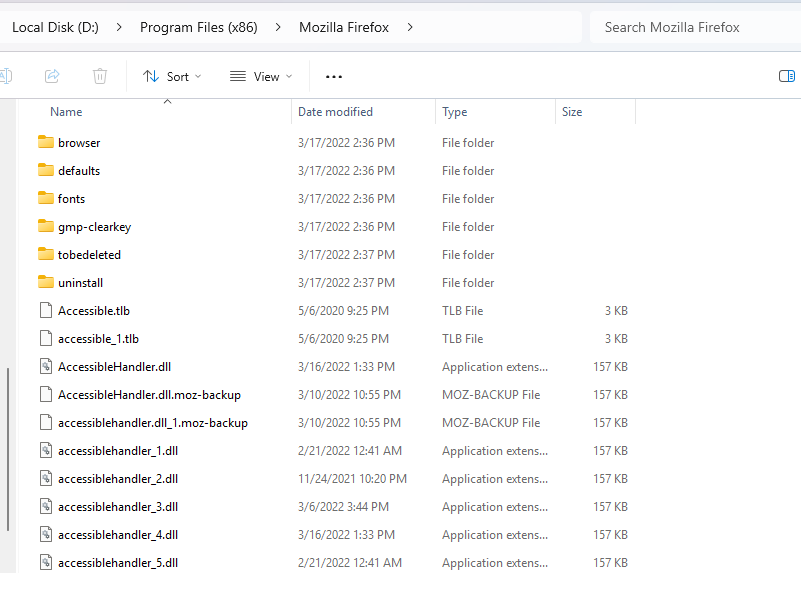Click "Application extens..." type for AccessibleHandler.dll
Screen dimensions: 801x596
[495, 367]
